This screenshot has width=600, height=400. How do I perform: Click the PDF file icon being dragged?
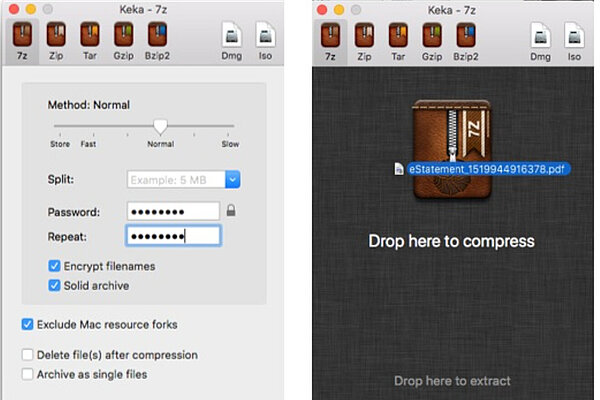399,169
